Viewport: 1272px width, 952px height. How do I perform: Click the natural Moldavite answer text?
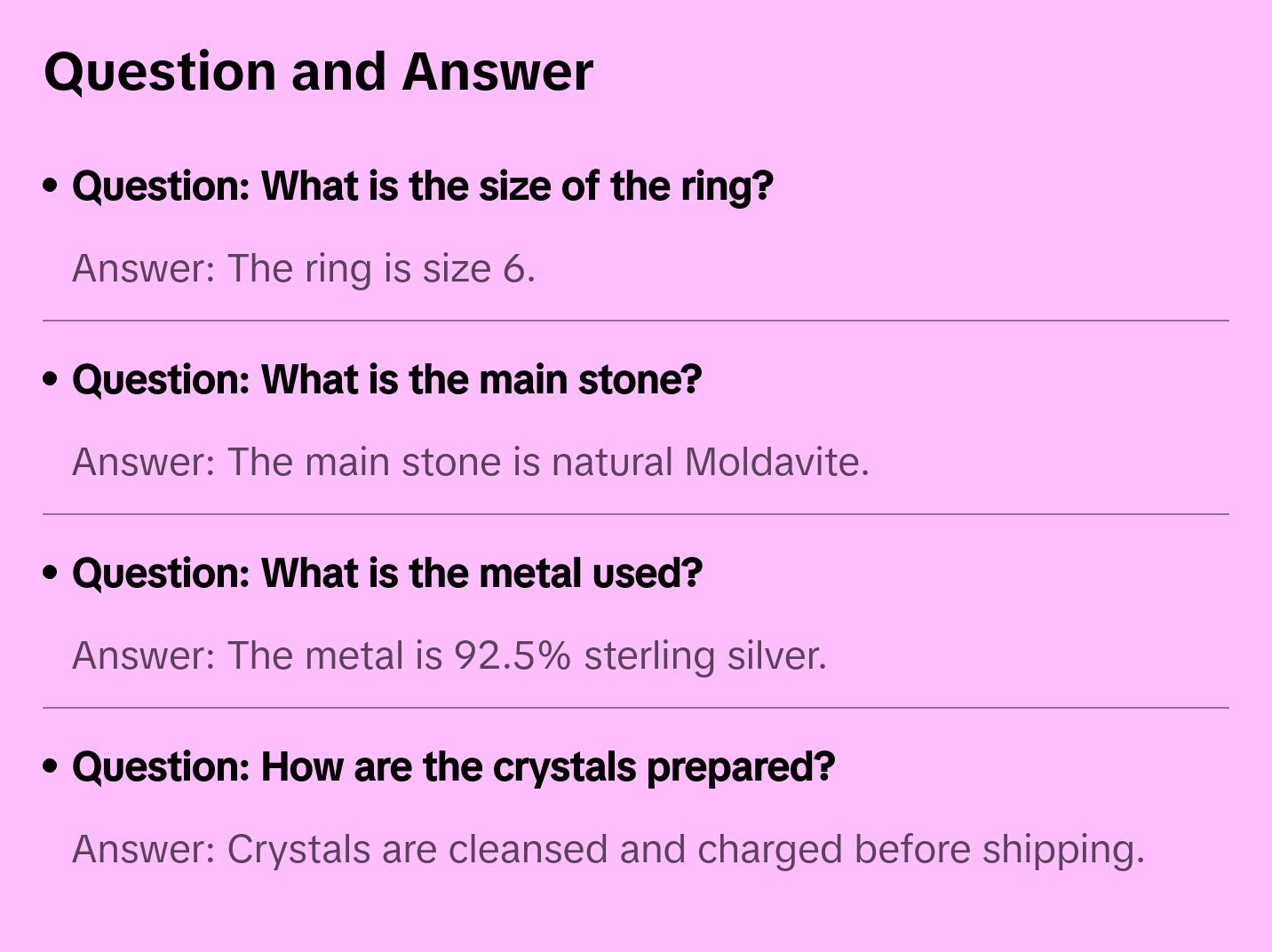471,462
